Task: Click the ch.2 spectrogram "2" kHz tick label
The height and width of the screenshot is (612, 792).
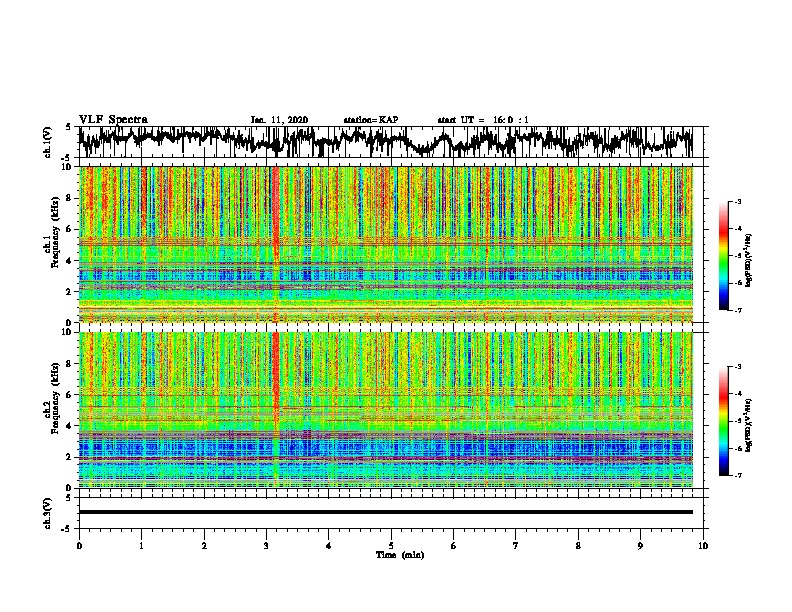Action: [x=70, y=457]
